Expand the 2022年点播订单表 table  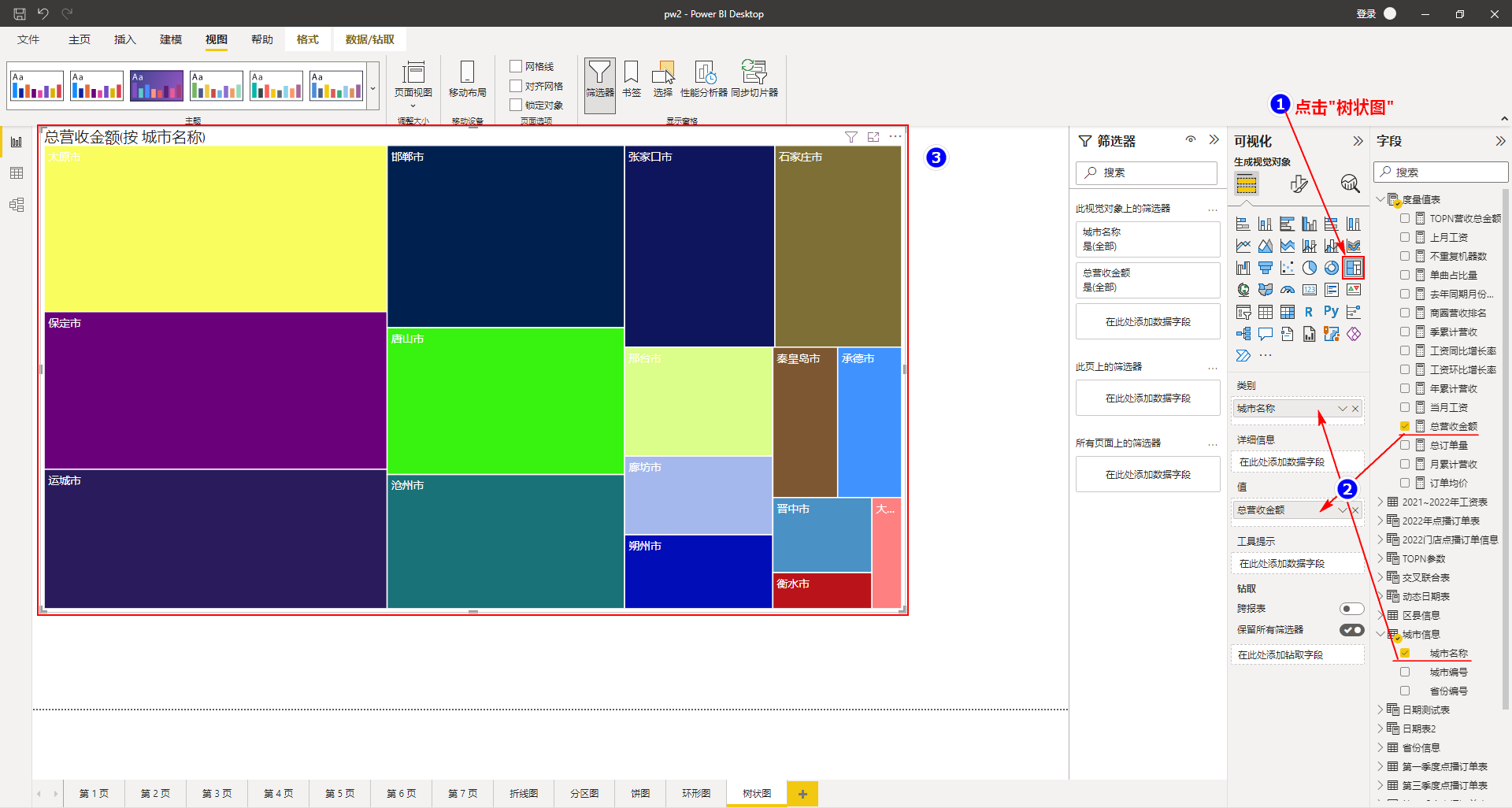(x=1380, y=521)
